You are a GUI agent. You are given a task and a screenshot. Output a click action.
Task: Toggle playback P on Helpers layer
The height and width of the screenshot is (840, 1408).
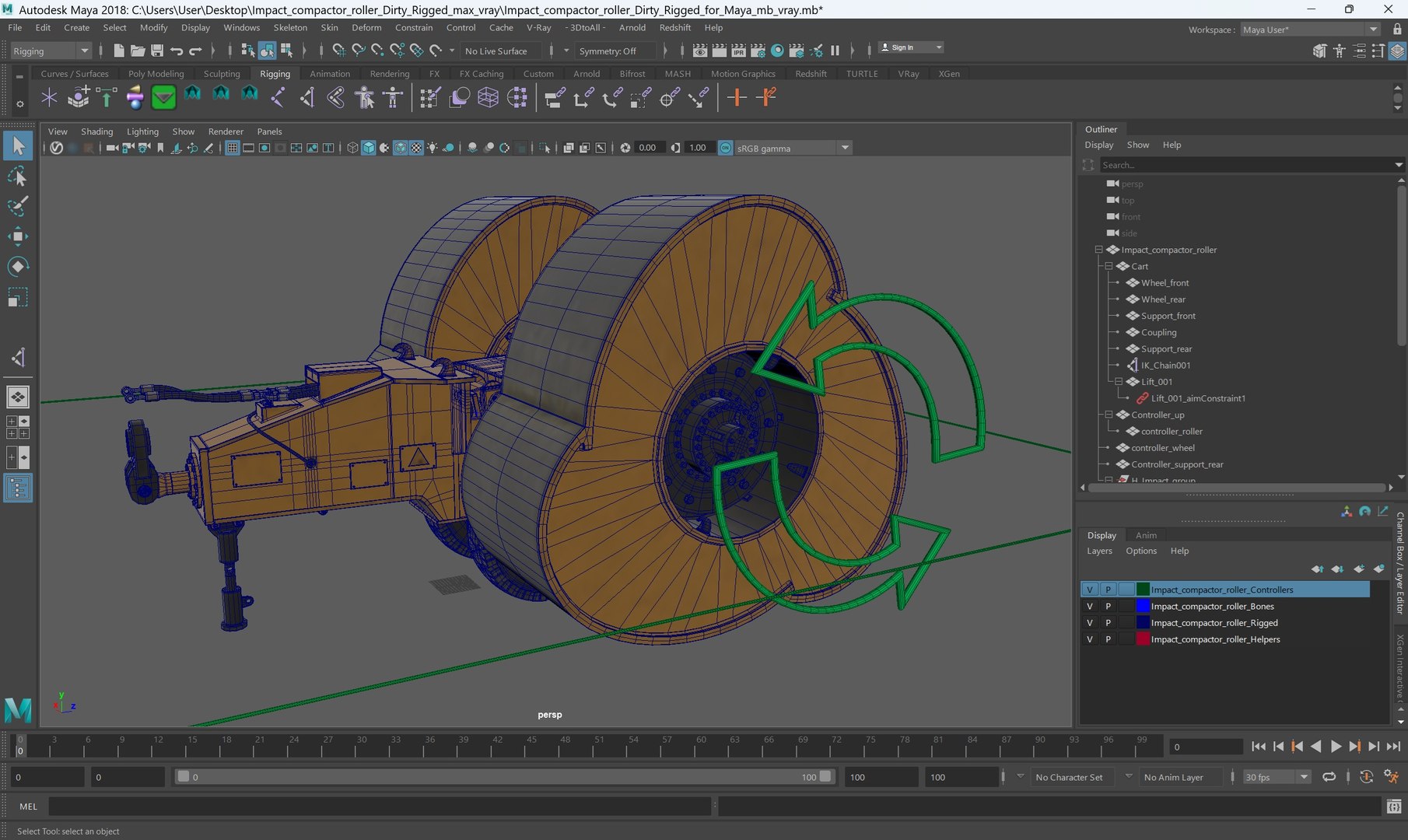(x=1108, y=639)
